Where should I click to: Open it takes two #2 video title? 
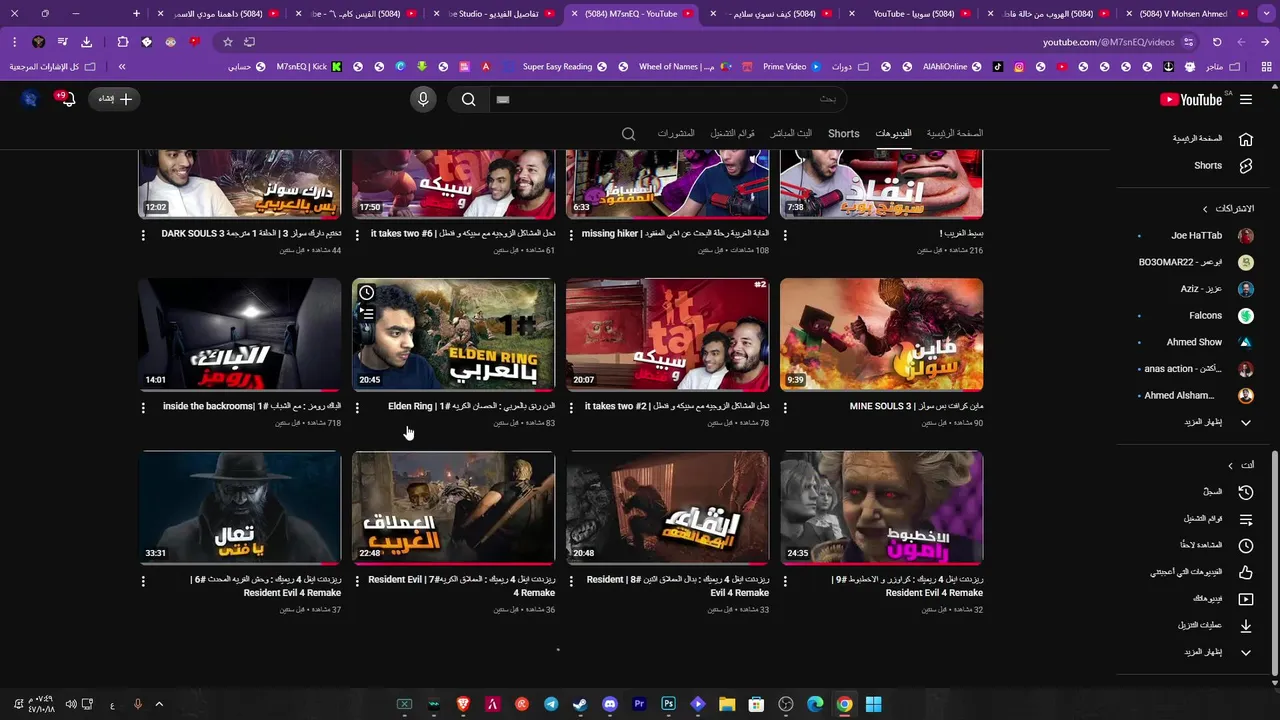(677, 406)
